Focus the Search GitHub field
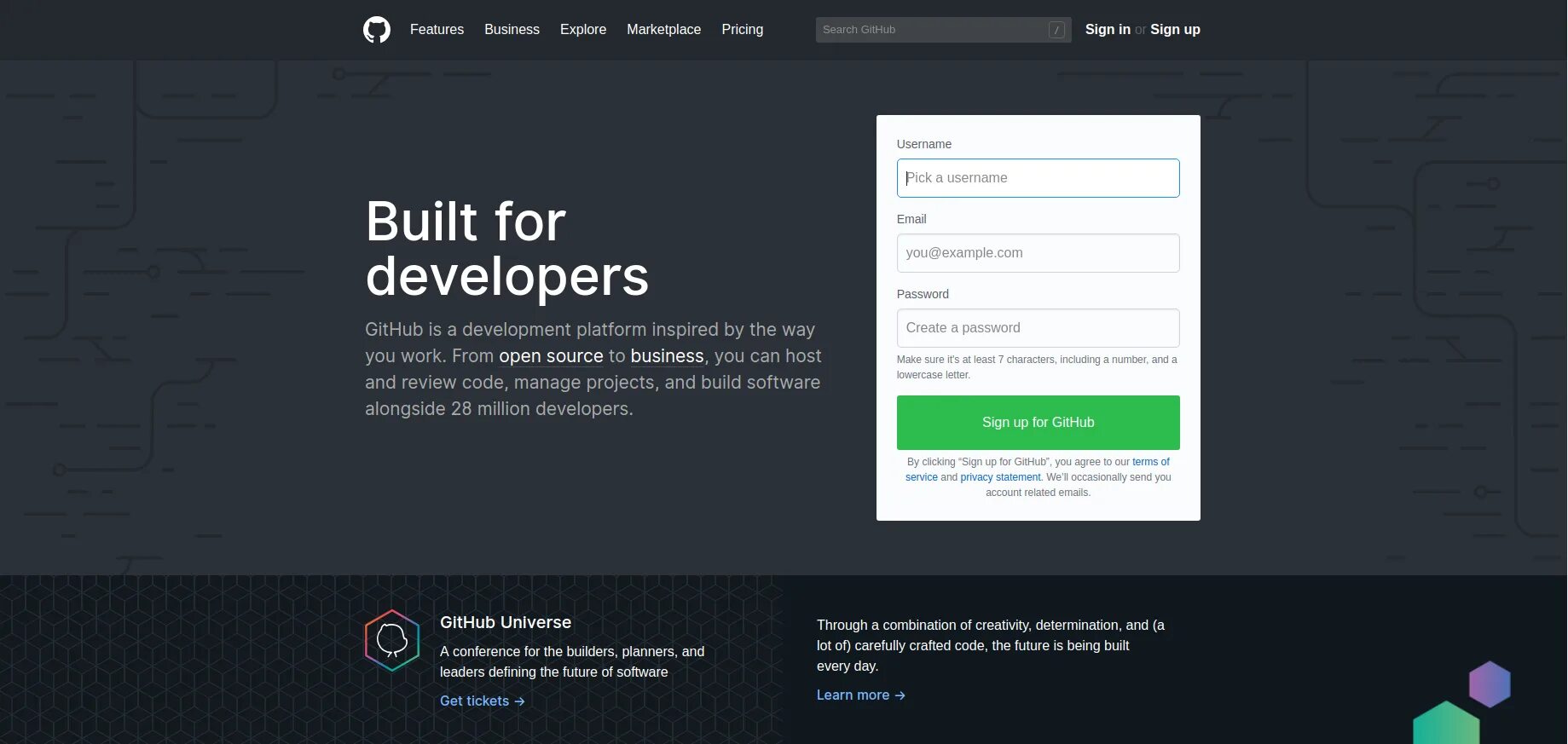 pyautogui.click(x=943, y=30)
